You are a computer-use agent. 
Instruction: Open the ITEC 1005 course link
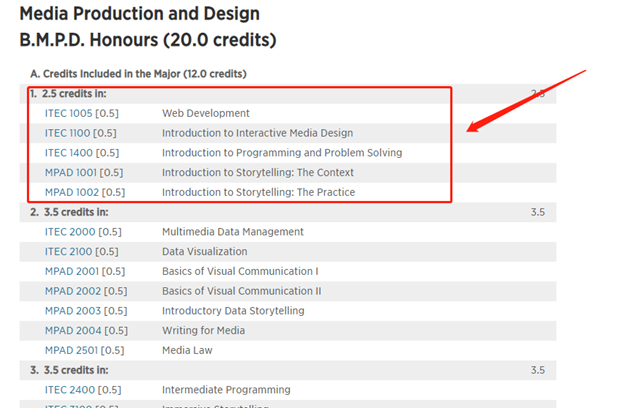pos(68,113)
